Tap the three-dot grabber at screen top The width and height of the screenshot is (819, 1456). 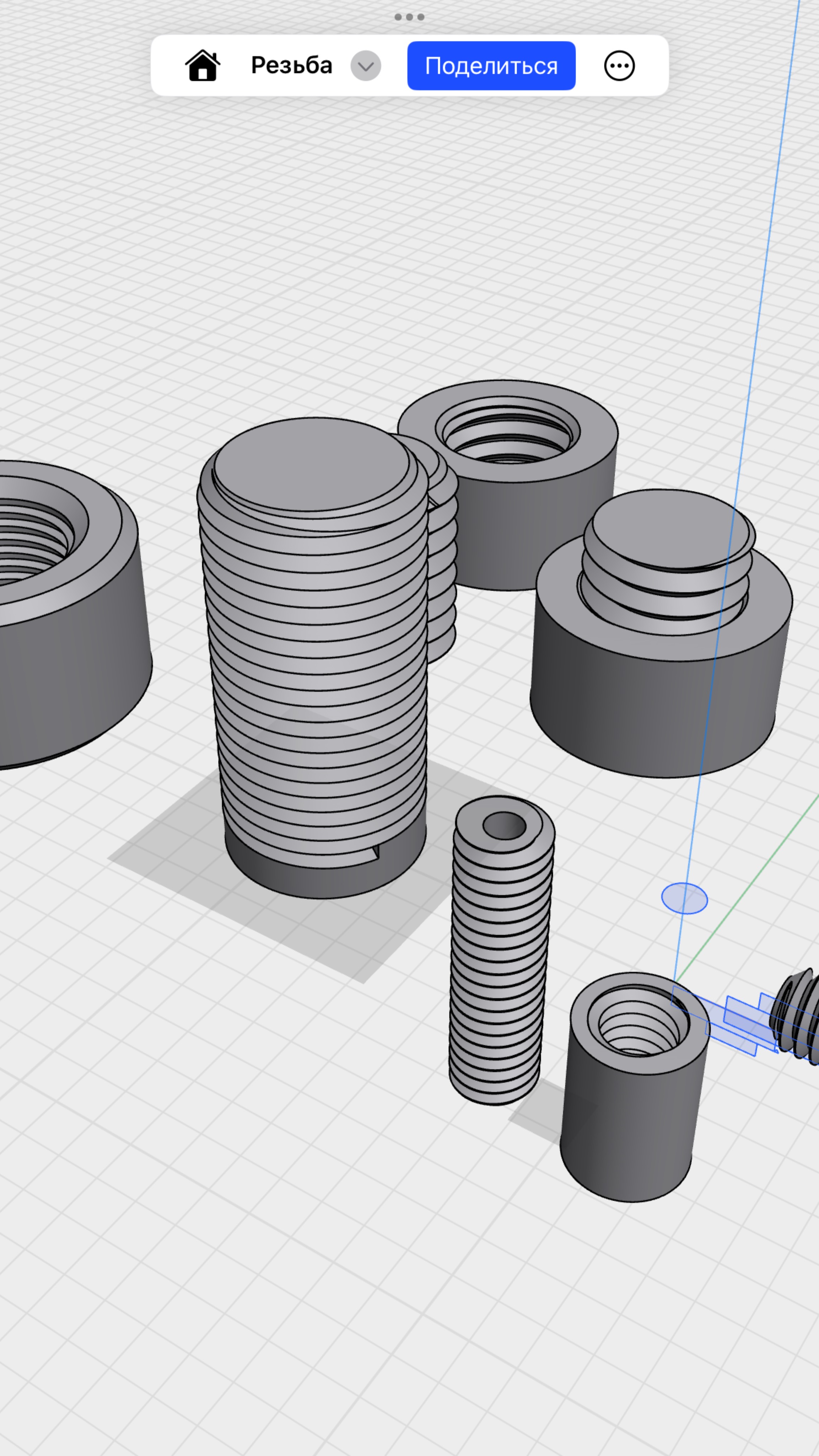pos(409,17)
